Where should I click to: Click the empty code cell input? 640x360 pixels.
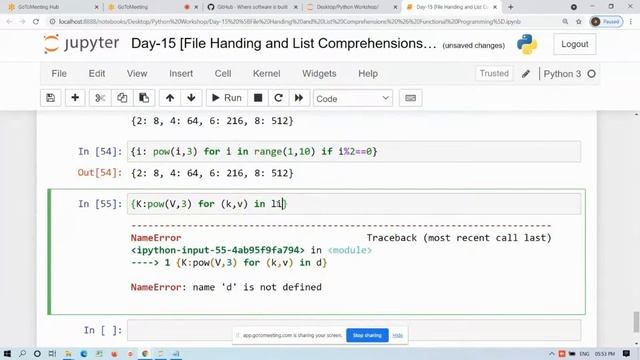pos(353,330)
